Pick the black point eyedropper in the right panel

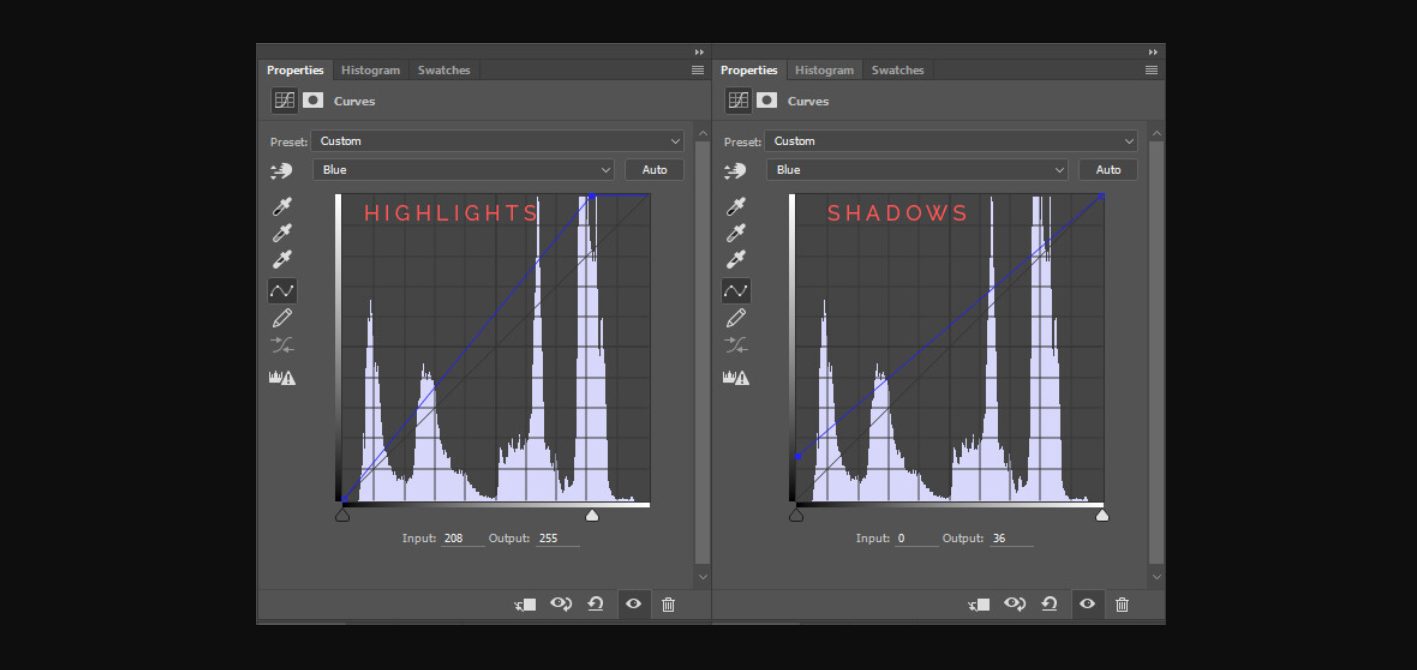pos(736,207)
